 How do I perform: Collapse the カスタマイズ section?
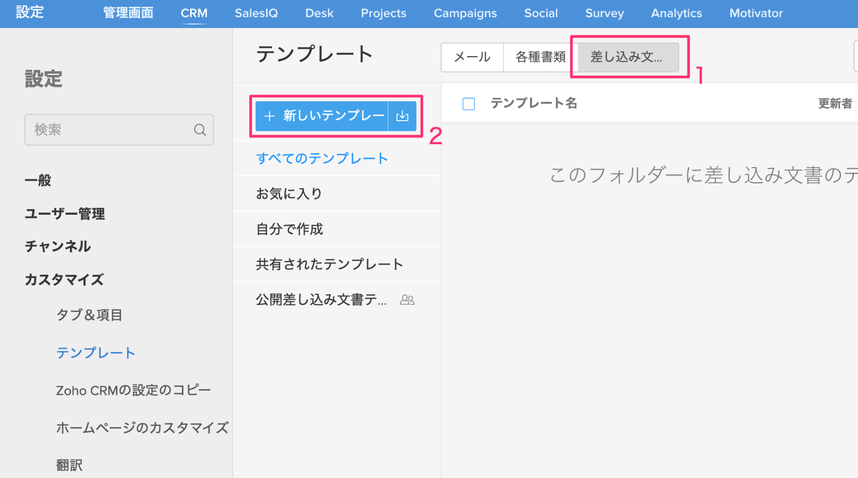click(x=64, y=279)
